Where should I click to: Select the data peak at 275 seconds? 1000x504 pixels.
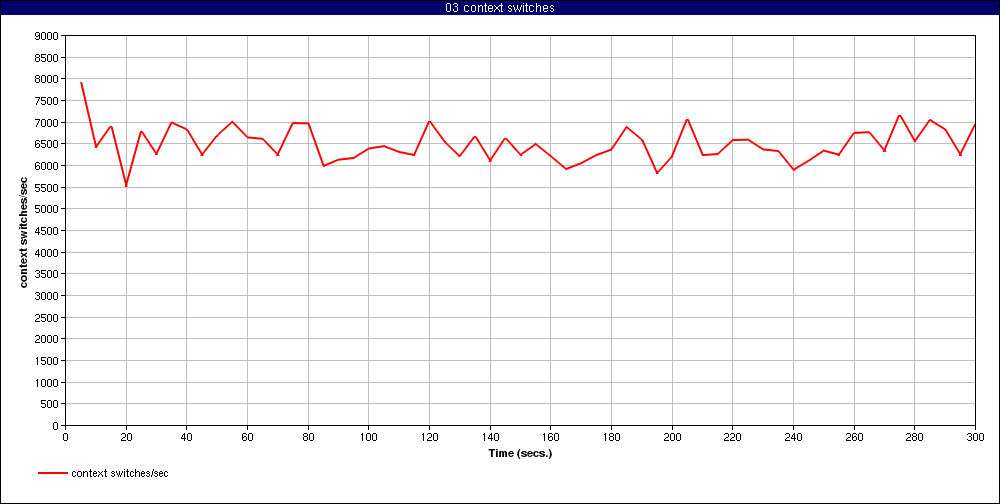click(899, 115)
